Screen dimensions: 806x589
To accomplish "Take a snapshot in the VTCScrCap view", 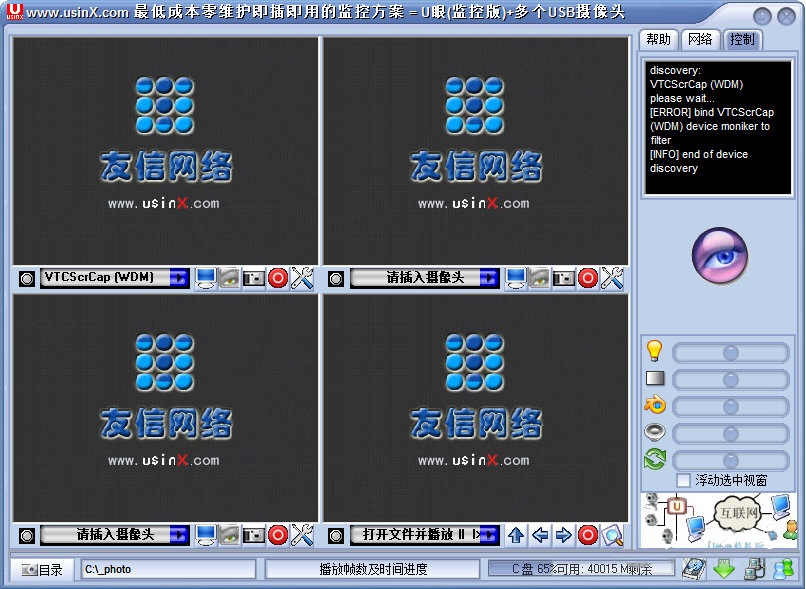I will (253, 278).
